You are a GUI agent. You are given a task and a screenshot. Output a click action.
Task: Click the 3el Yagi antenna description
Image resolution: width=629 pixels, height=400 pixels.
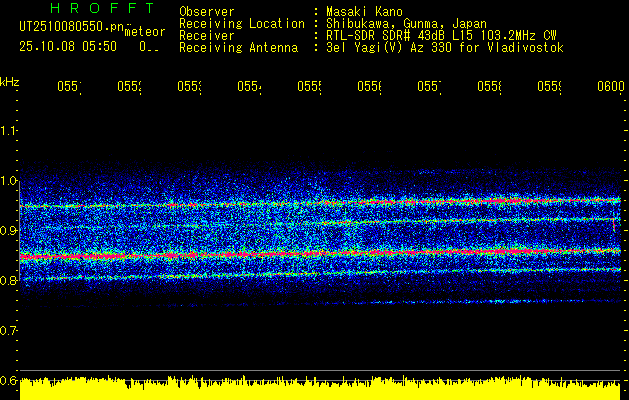pos(445,48)
